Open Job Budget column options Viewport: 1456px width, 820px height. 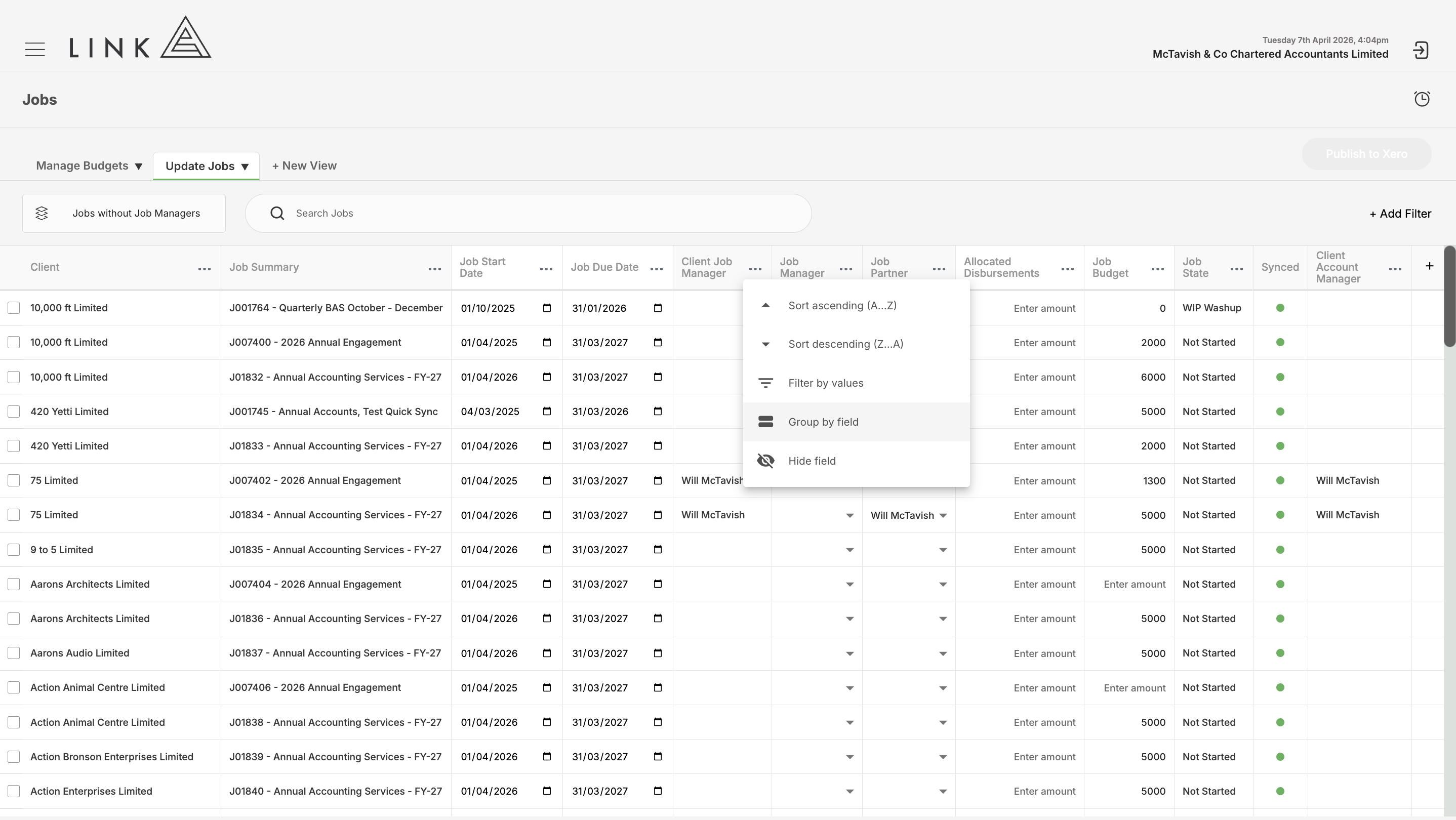[1158, 269]
